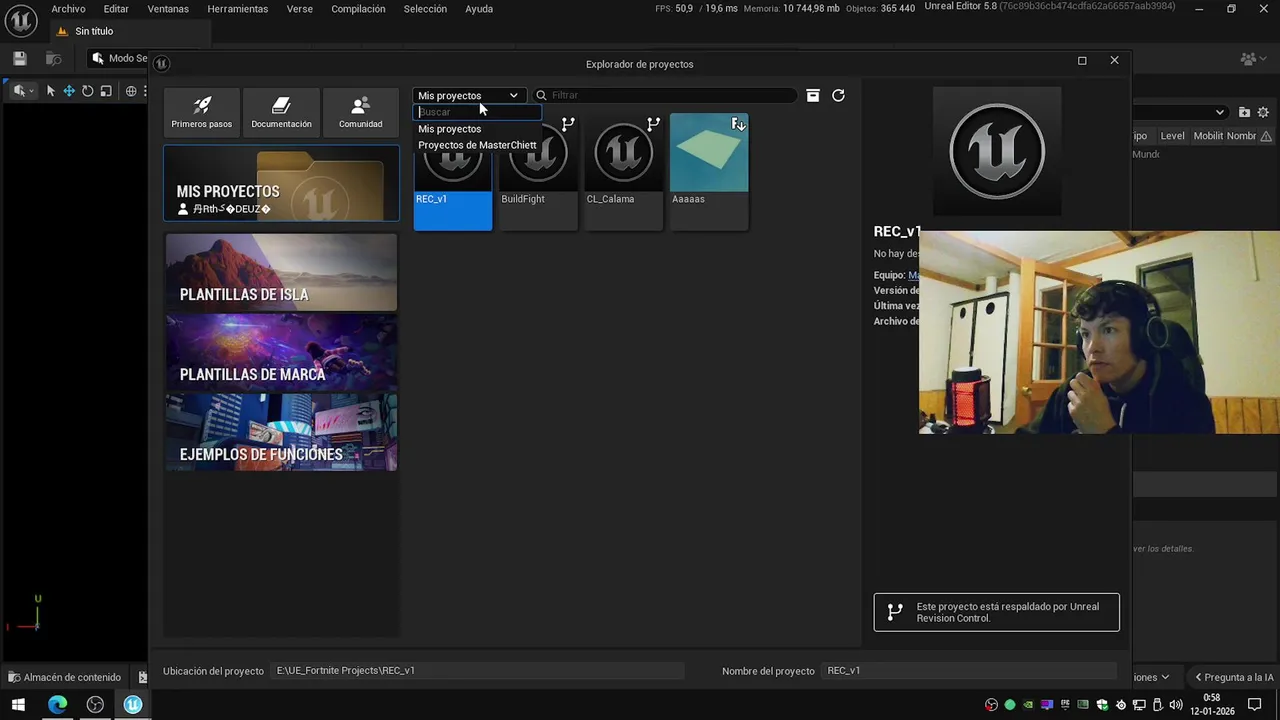This screenshot has width=1280, height=720.
Task: Open the Selección menu
Action: [425, 9]
